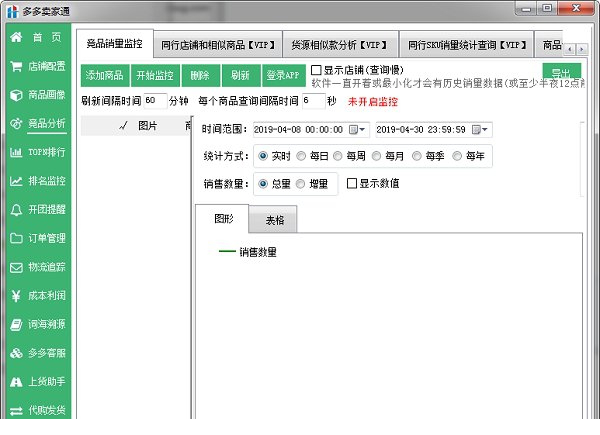Select 每日 statistics mode
This screenshot has height=435, width=600.
301,156
